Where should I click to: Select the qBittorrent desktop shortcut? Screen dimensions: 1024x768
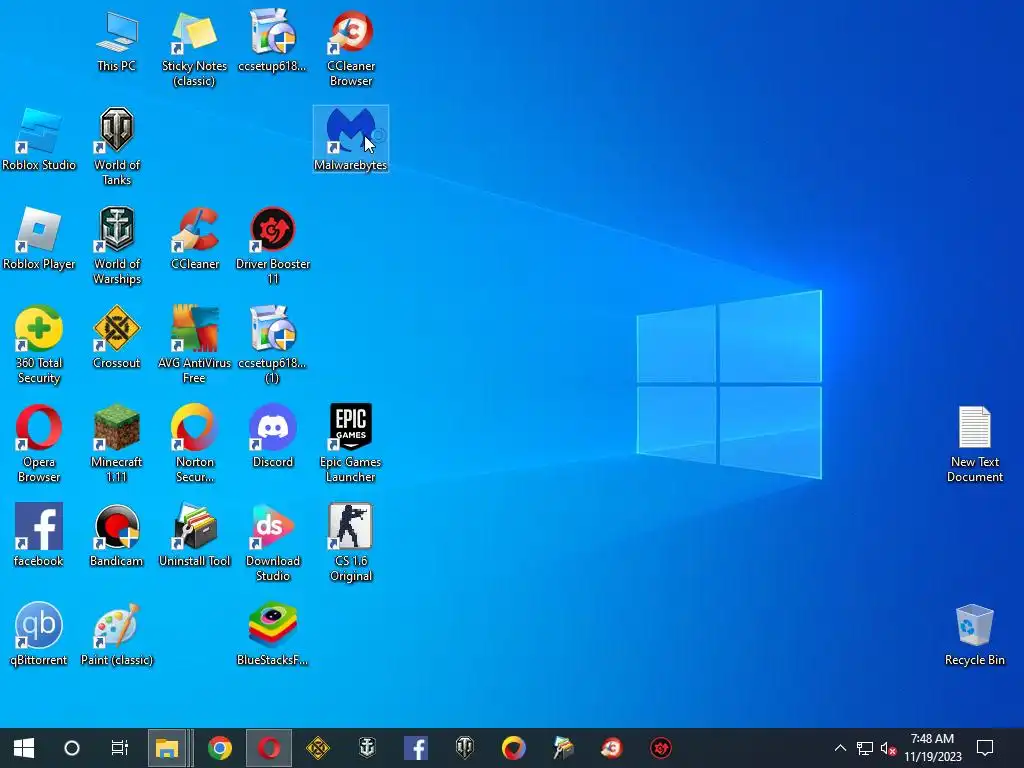pos(39,635)
